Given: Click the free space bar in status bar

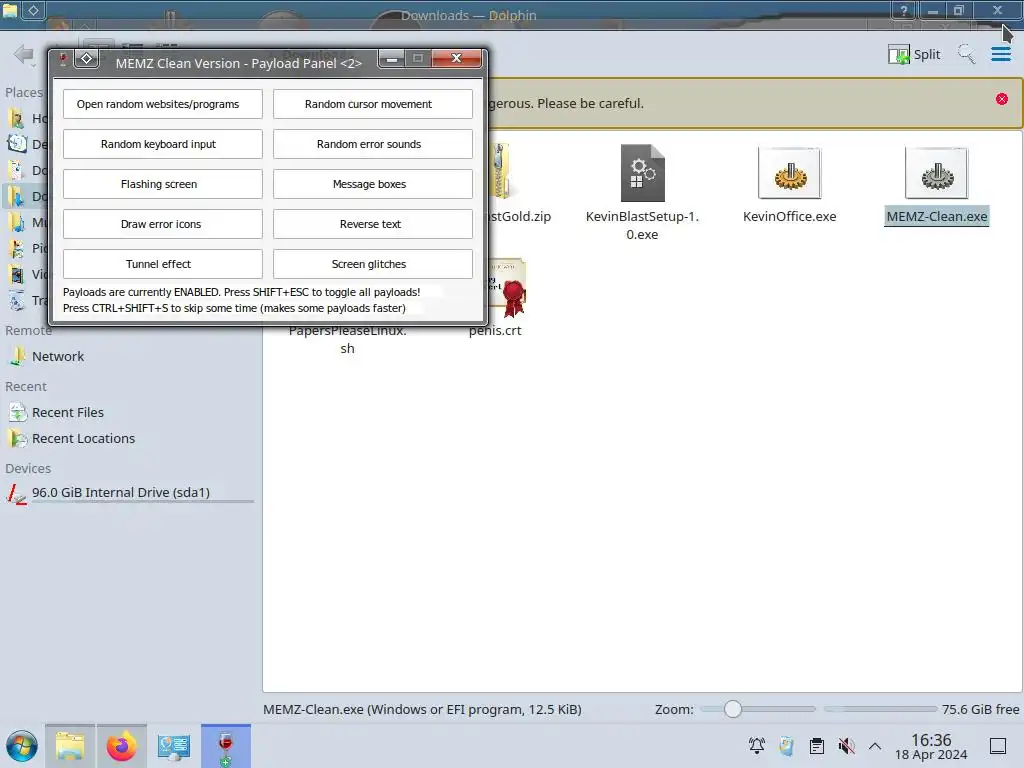Looking at the screenshot, I should 880,709.
